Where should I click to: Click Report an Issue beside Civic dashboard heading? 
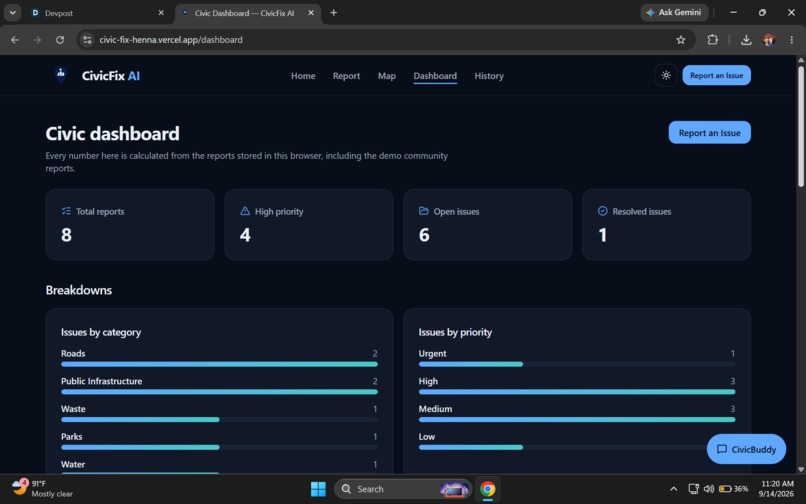click(709, 133)
